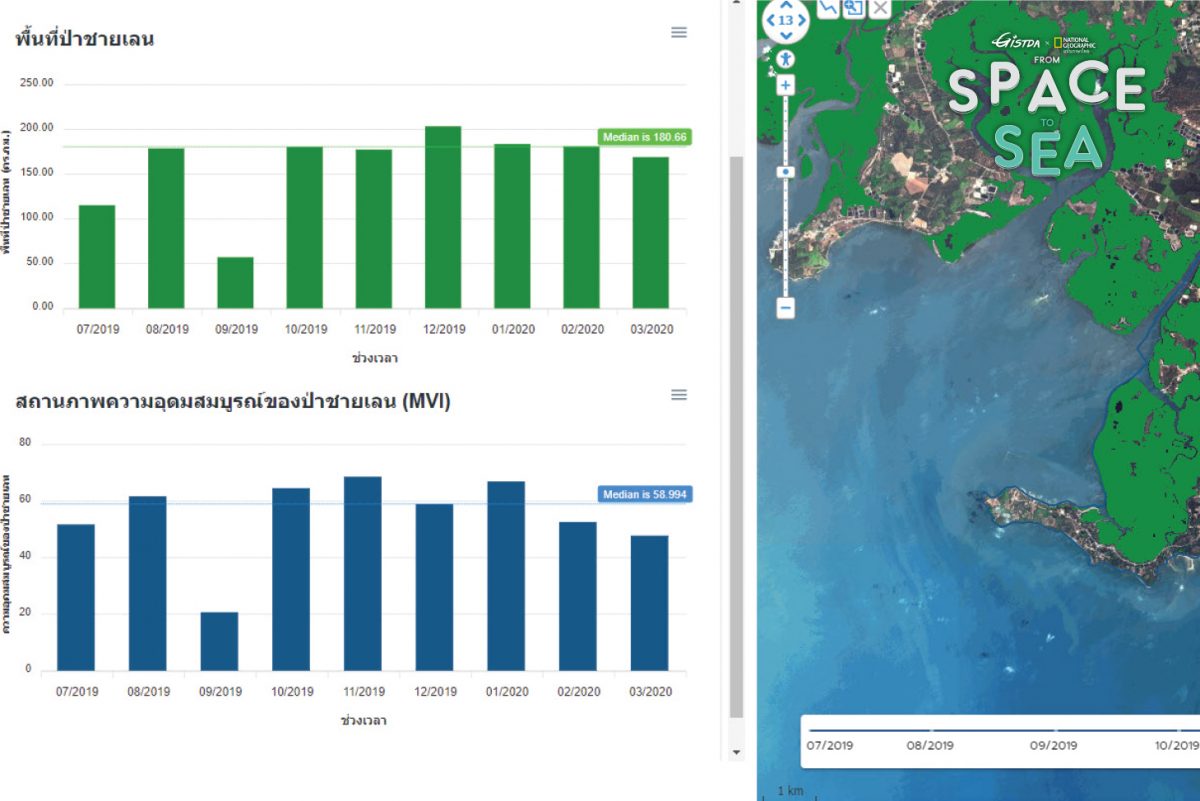The height and width of the screenshot is (801, 1200).
Task: Open the MVI chart context menu
Action: pos(679,395)
